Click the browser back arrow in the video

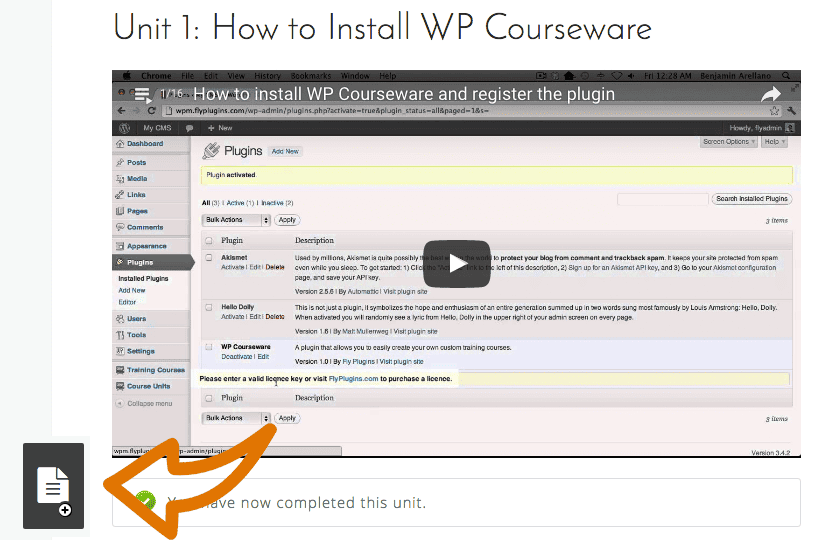(x=121, y=111)
